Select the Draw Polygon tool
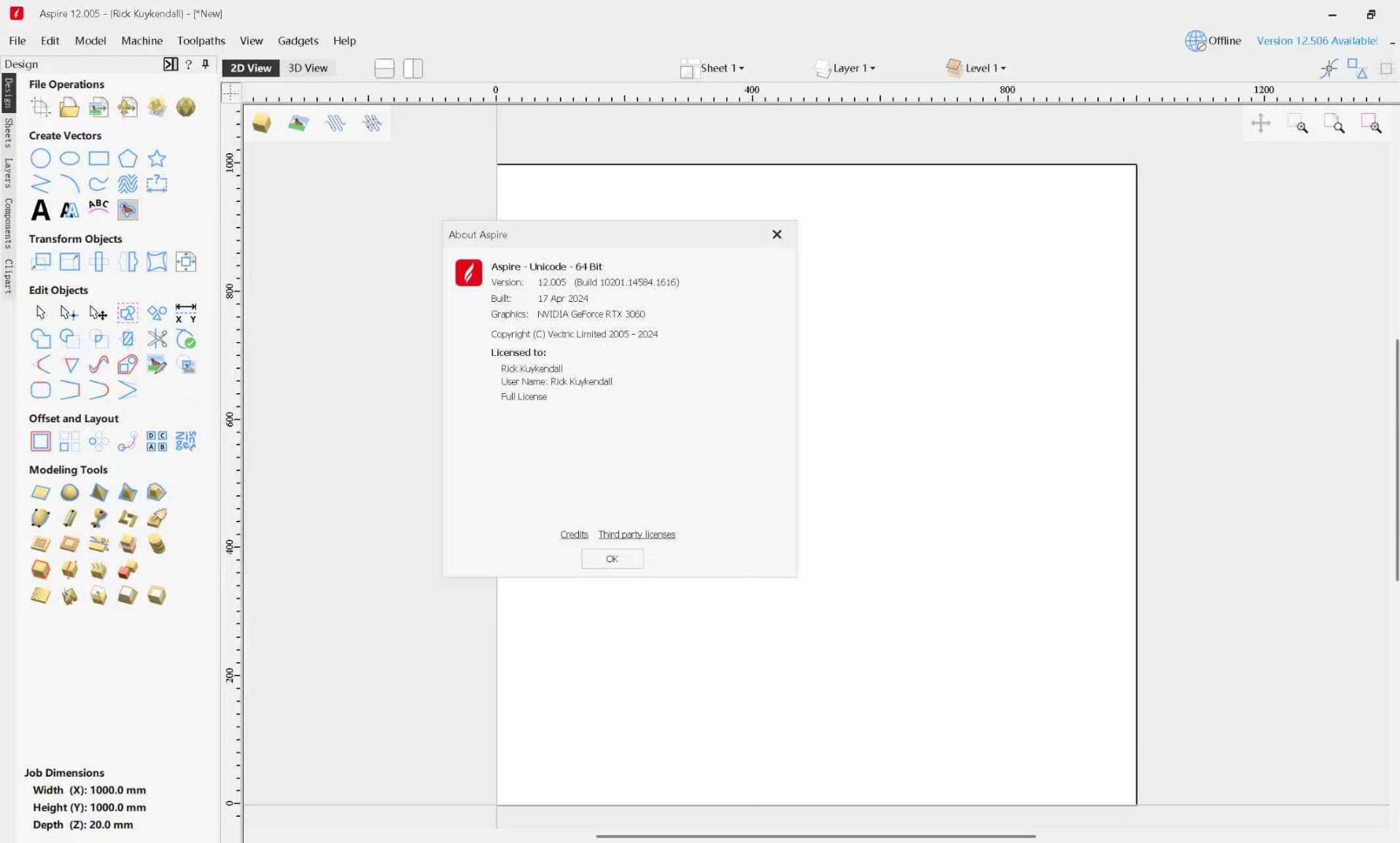Screen dimensions: 1400x843 pos(128,158)
